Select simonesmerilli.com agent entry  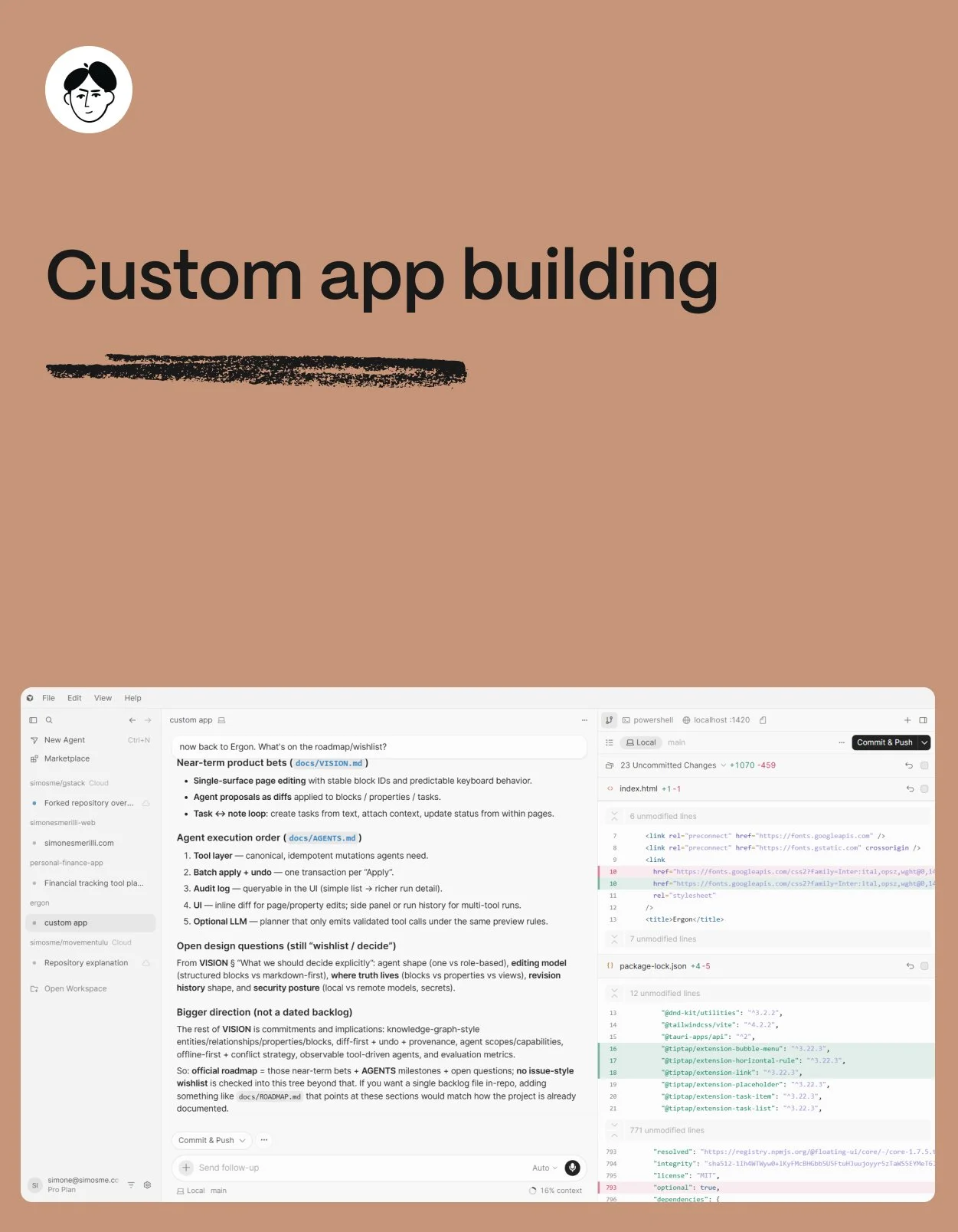click(x=90, y=843)
